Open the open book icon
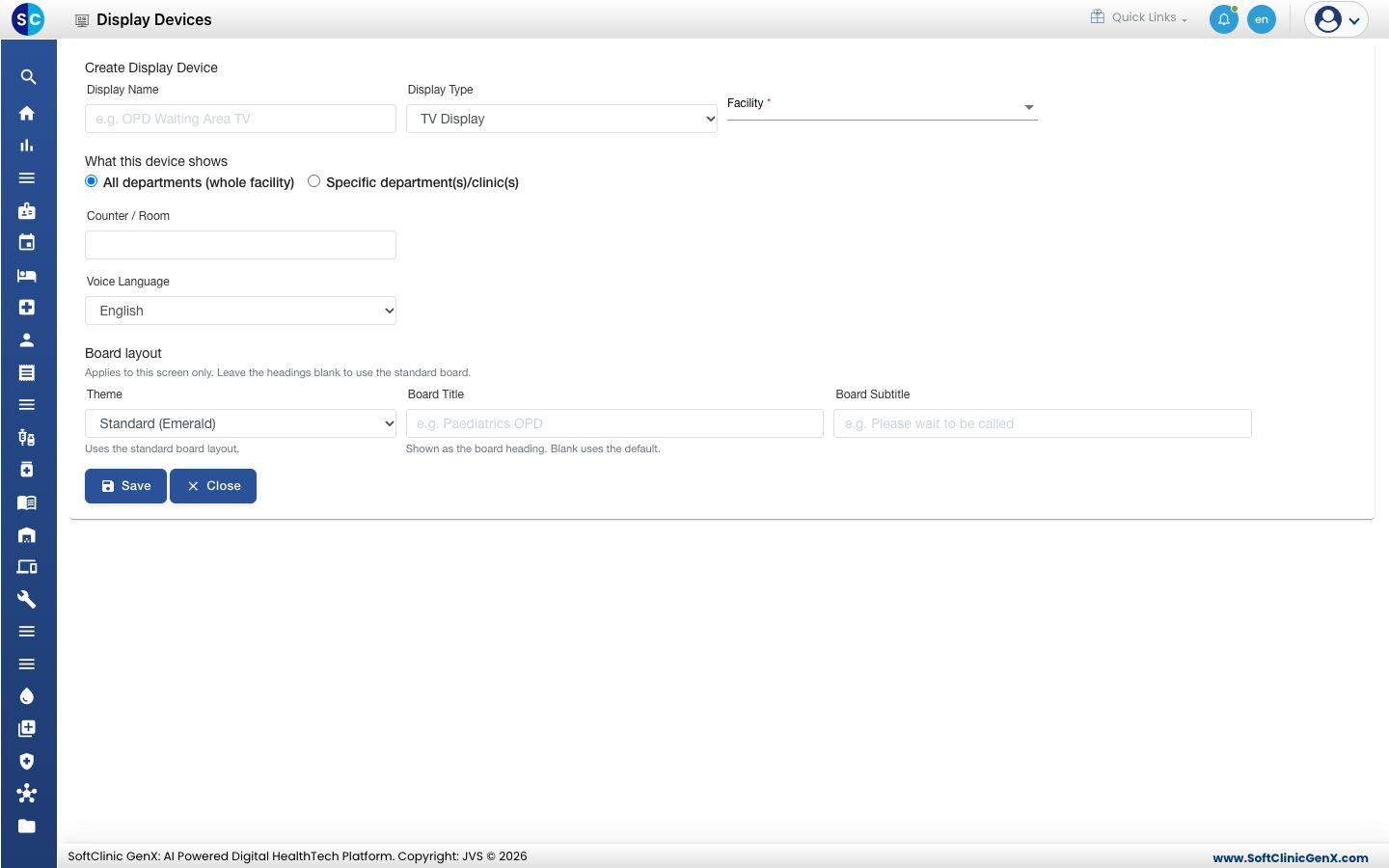 (x=27, y=502)
